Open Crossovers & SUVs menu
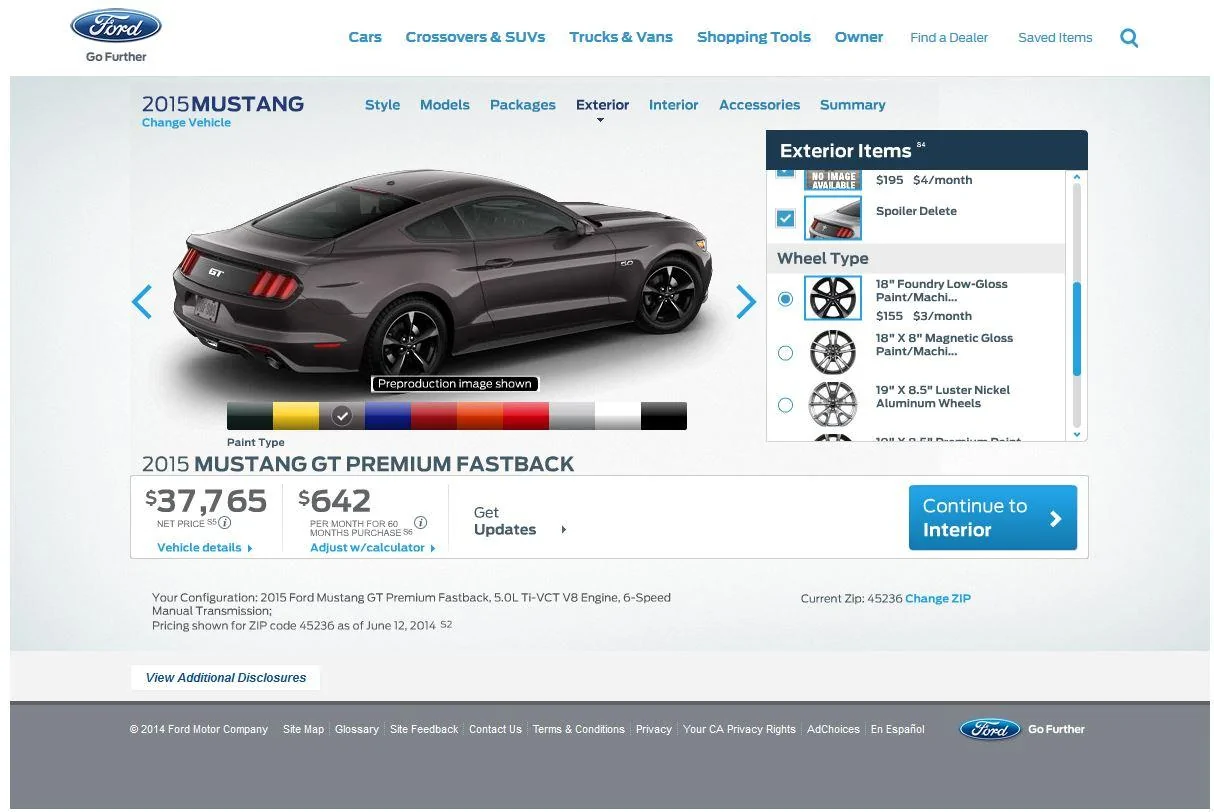 pyautogui.click(x=475, y=37)
